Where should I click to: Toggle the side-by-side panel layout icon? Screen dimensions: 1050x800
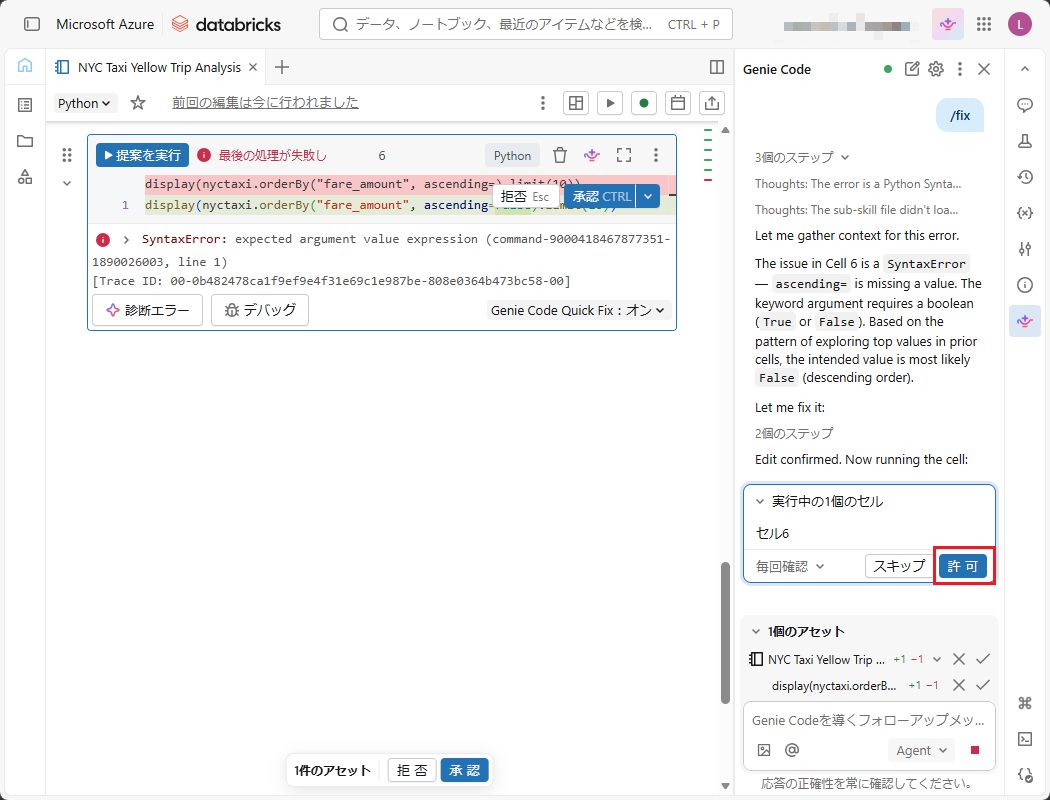click(716, 67)
